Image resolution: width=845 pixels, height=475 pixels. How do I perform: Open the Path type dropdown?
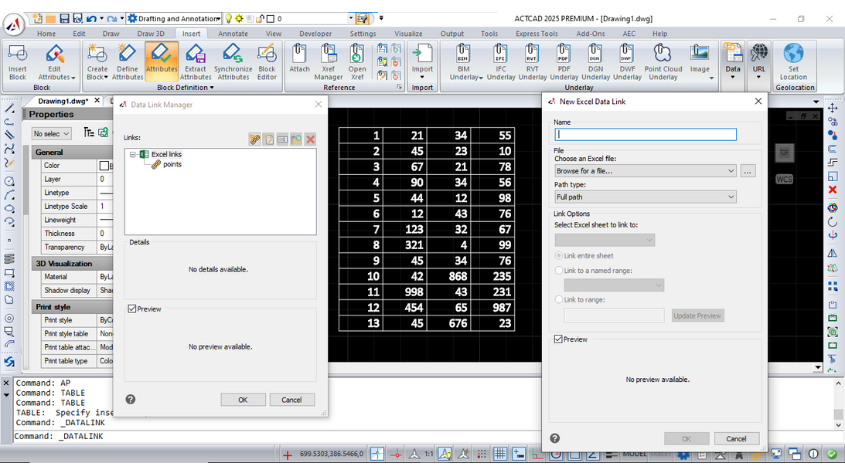pos(645,197)
